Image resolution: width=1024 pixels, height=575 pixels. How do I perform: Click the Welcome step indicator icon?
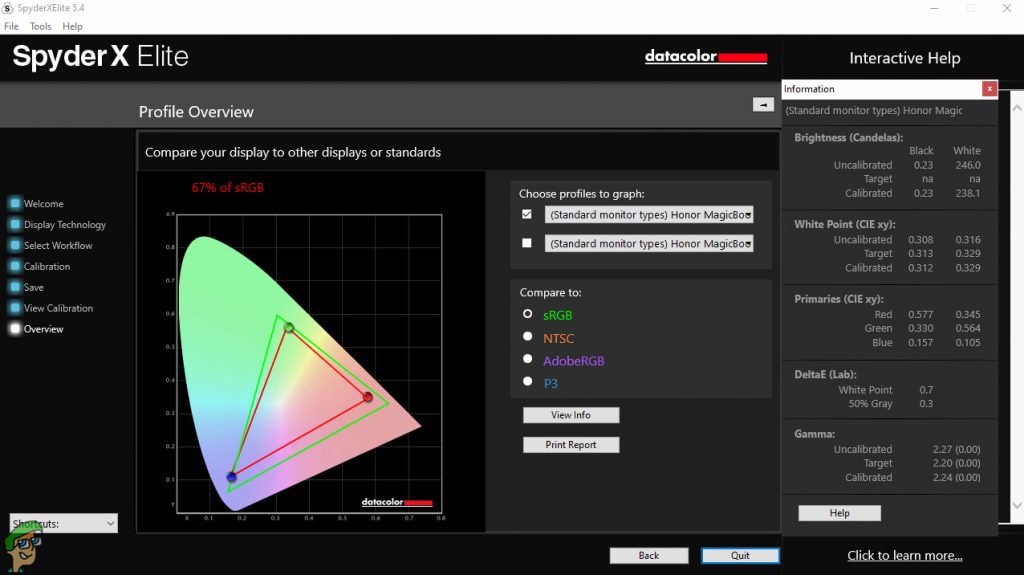point(15,203)
